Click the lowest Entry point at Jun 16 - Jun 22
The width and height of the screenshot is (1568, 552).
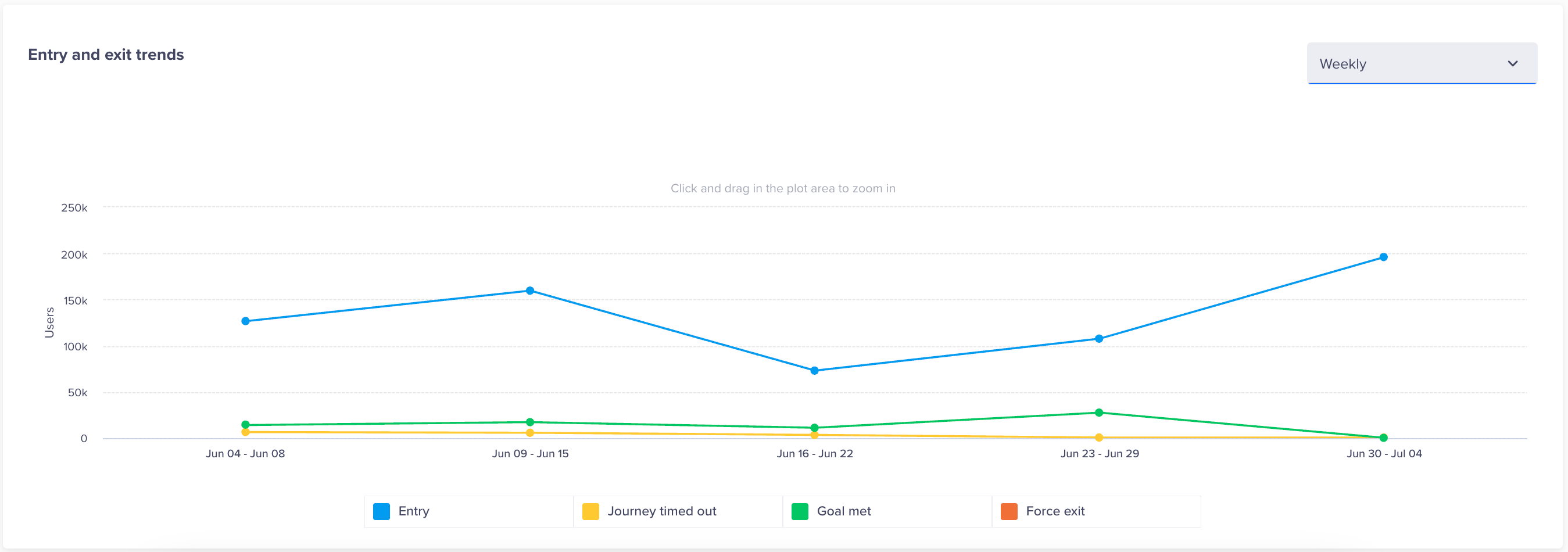[x=815, y=370]
